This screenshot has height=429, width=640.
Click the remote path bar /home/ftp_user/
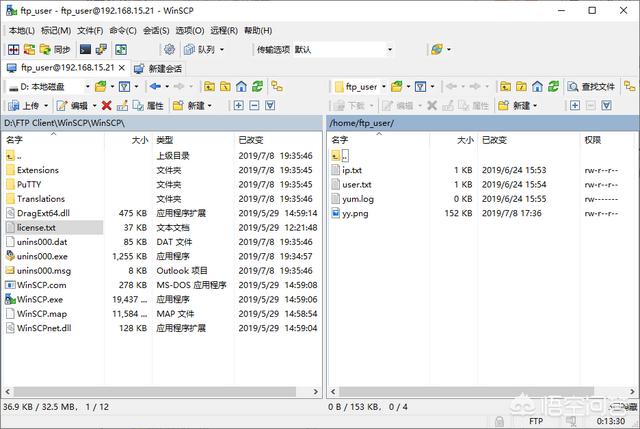point(483,123)
